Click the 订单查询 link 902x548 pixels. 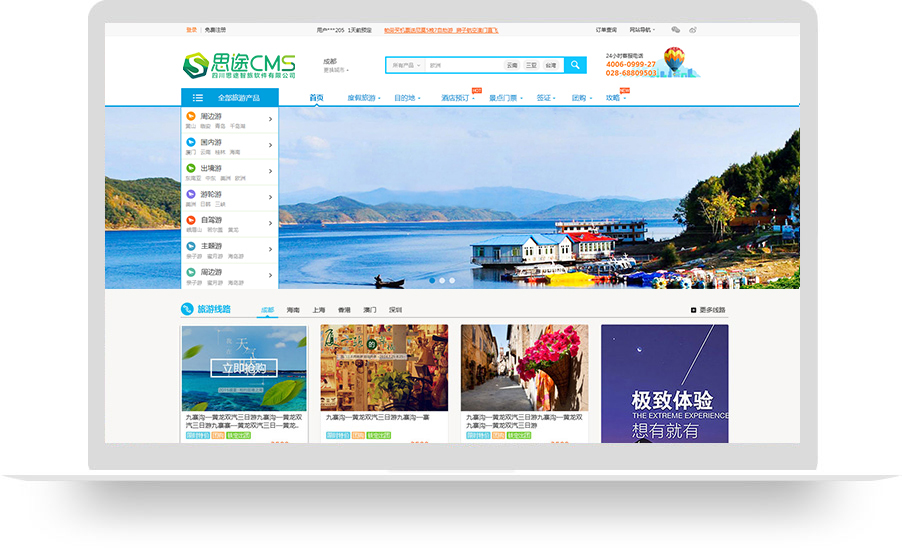pyautogui.click(x=607, y=30)
